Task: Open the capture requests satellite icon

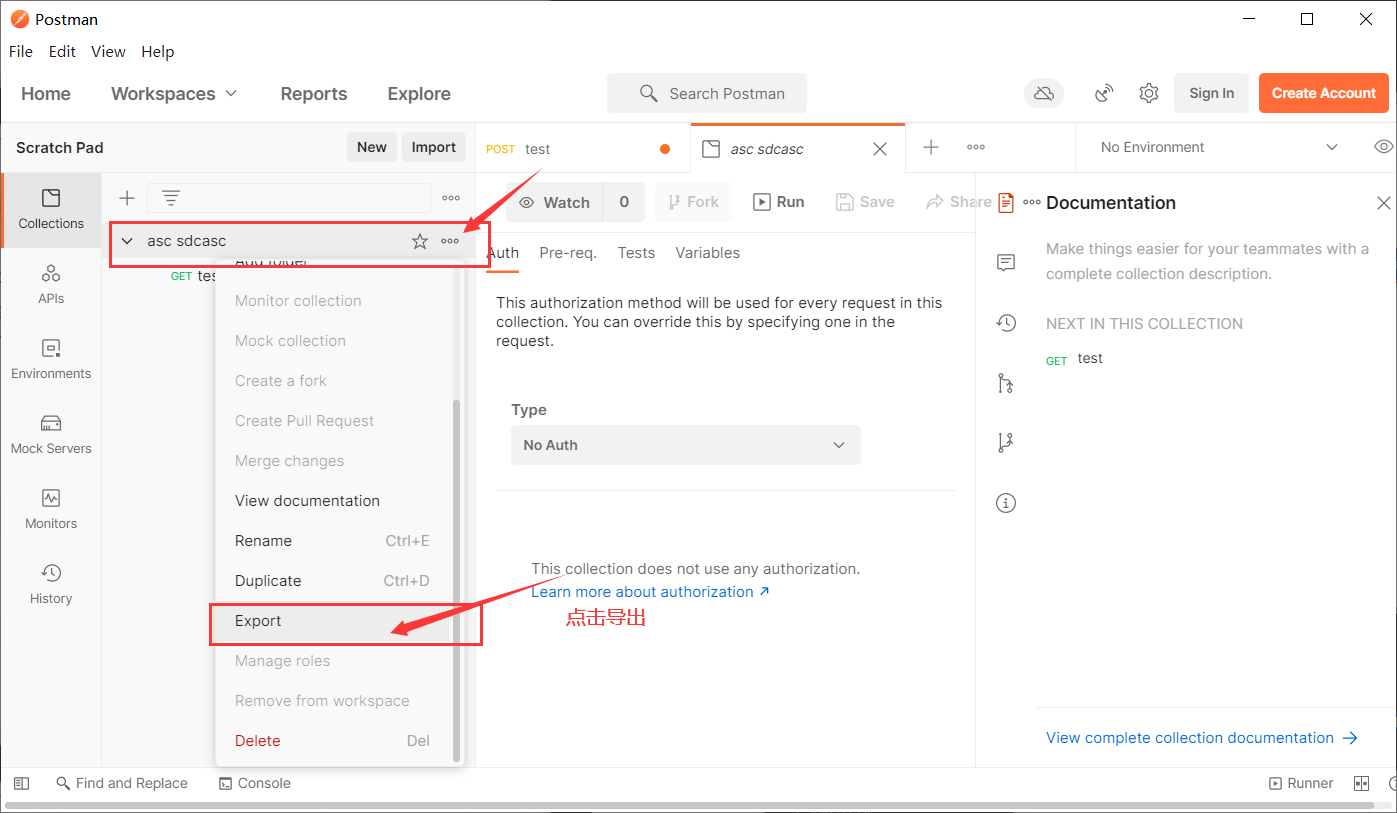Action: [x=1104, y=93]
